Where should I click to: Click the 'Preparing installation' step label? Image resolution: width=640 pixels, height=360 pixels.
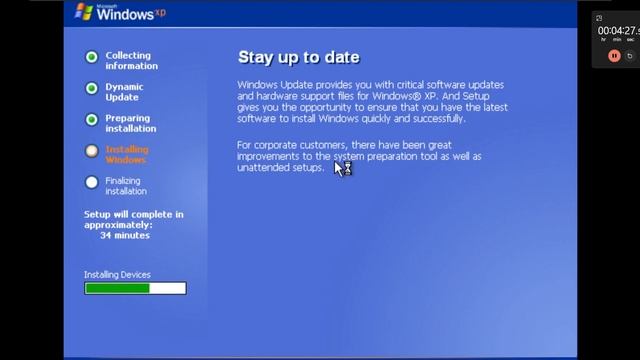click(x=131, y=123)
